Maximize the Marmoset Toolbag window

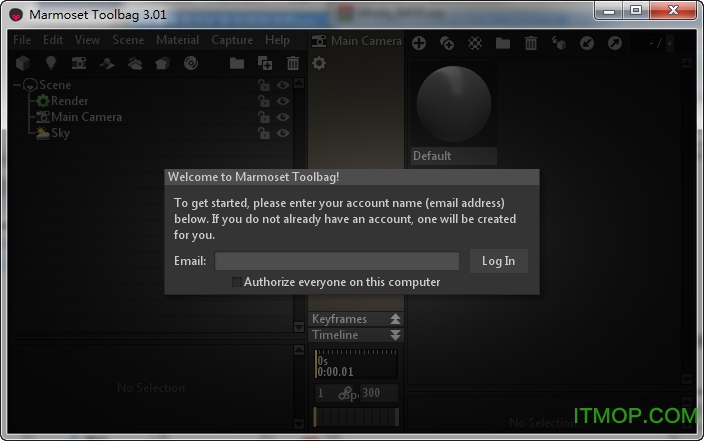coord(636,10)
